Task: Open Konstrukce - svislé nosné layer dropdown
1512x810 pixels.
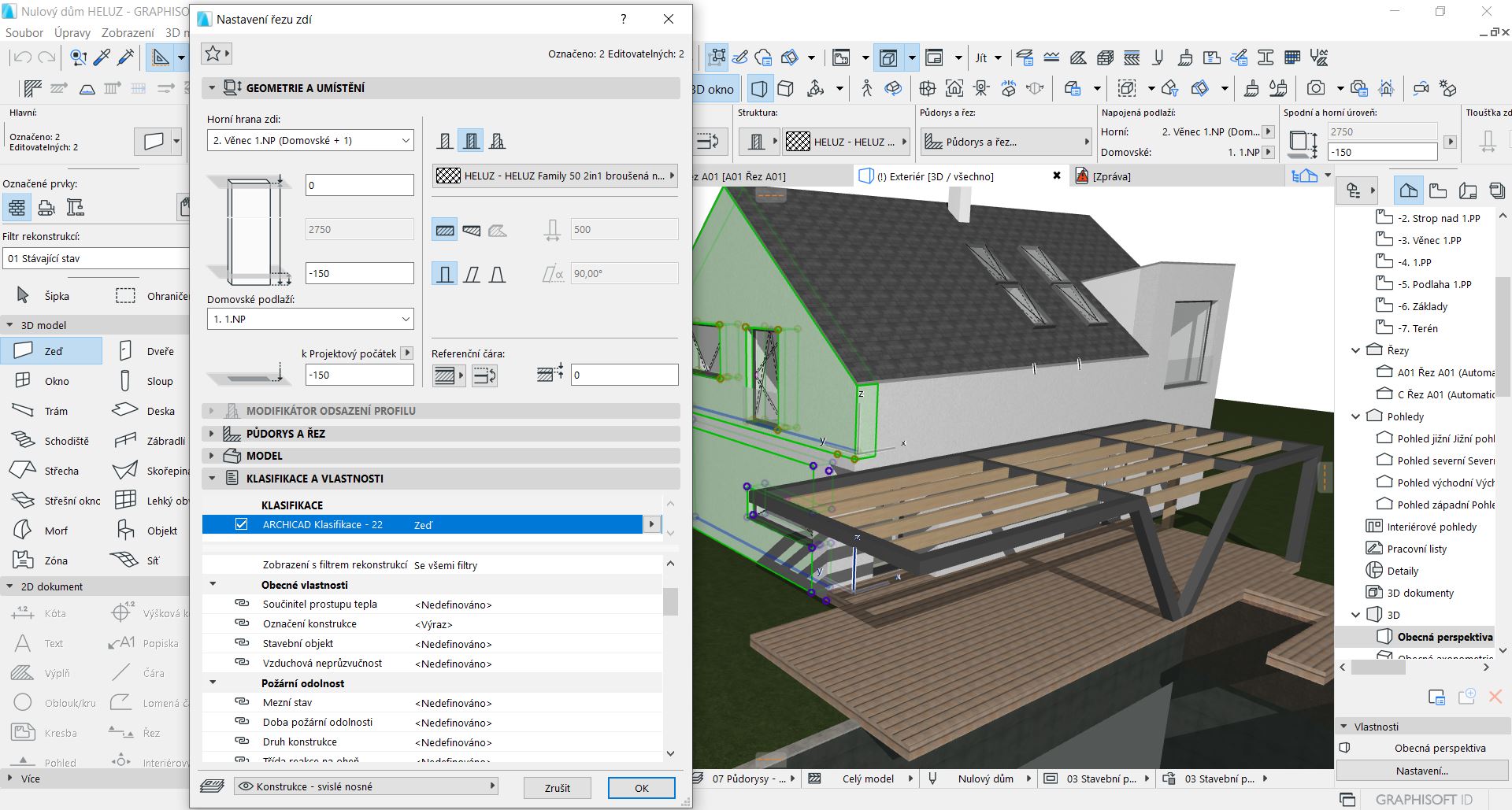Action: (x=366, y=786)
